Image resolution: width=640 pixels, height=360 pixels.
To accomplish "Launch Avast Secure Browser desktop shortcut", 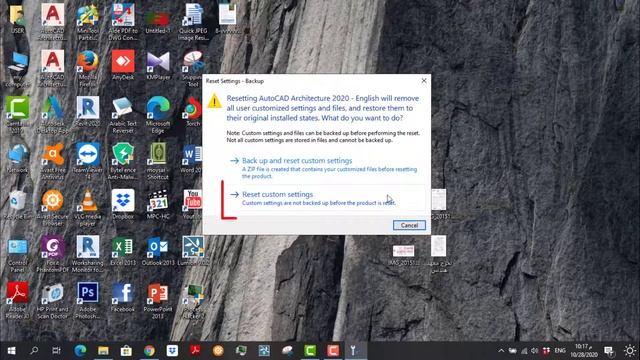I will coord(53,208).
